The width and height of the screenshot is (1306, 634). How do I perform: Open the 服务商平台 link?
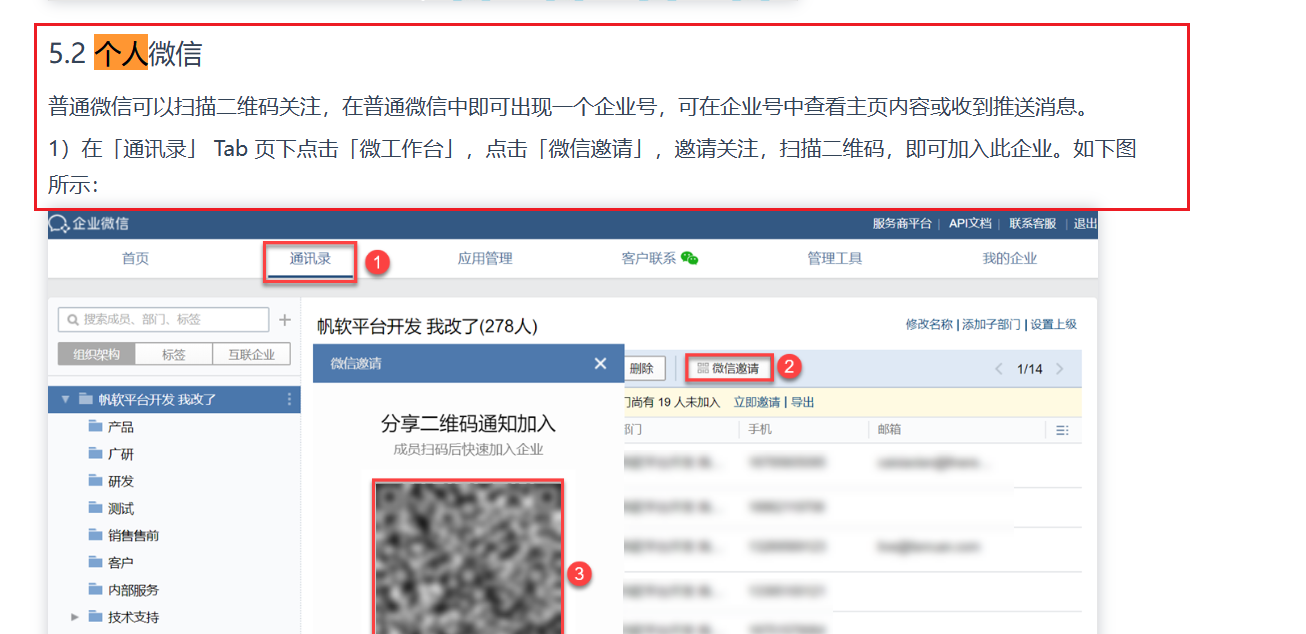click(902, 223)
